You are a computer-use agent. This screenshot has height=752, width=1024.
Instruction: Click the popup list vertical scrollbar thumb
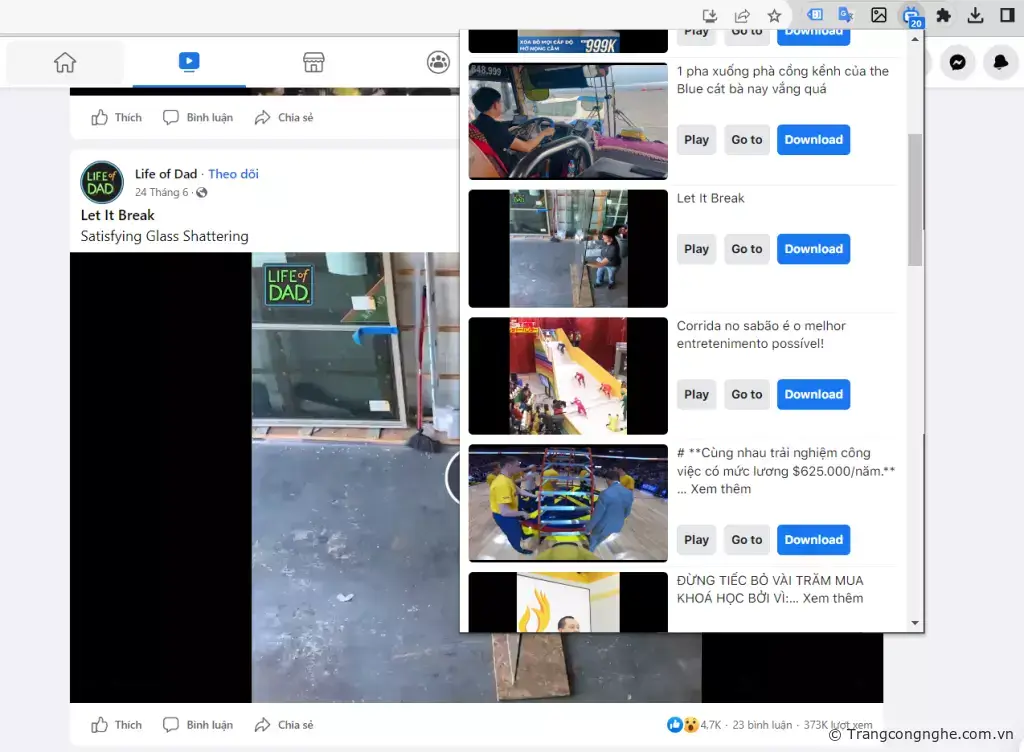pyautogui.click(x=915, y=200)
